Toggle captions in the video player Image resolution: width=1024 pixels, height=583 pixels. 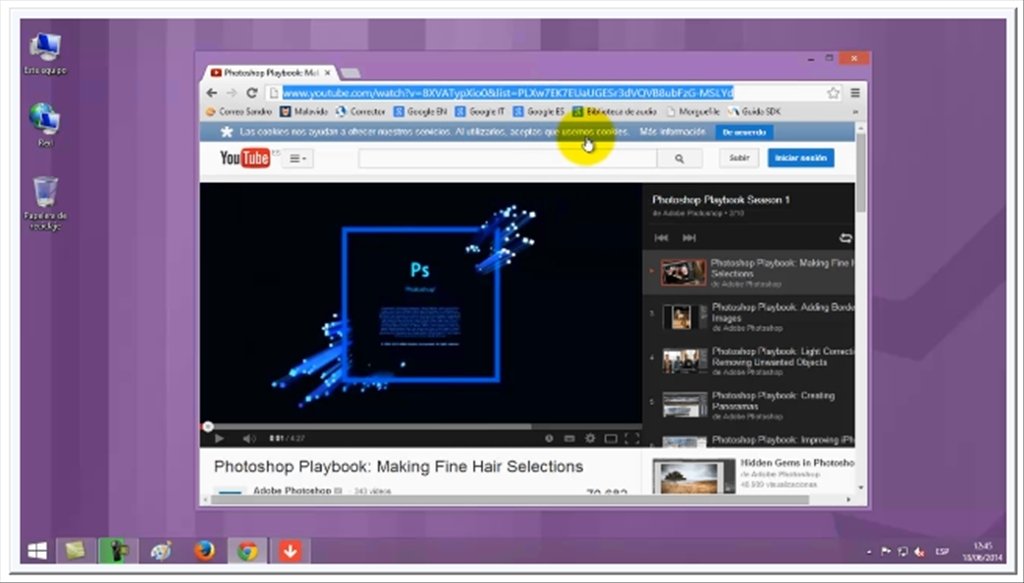(569, 438)
